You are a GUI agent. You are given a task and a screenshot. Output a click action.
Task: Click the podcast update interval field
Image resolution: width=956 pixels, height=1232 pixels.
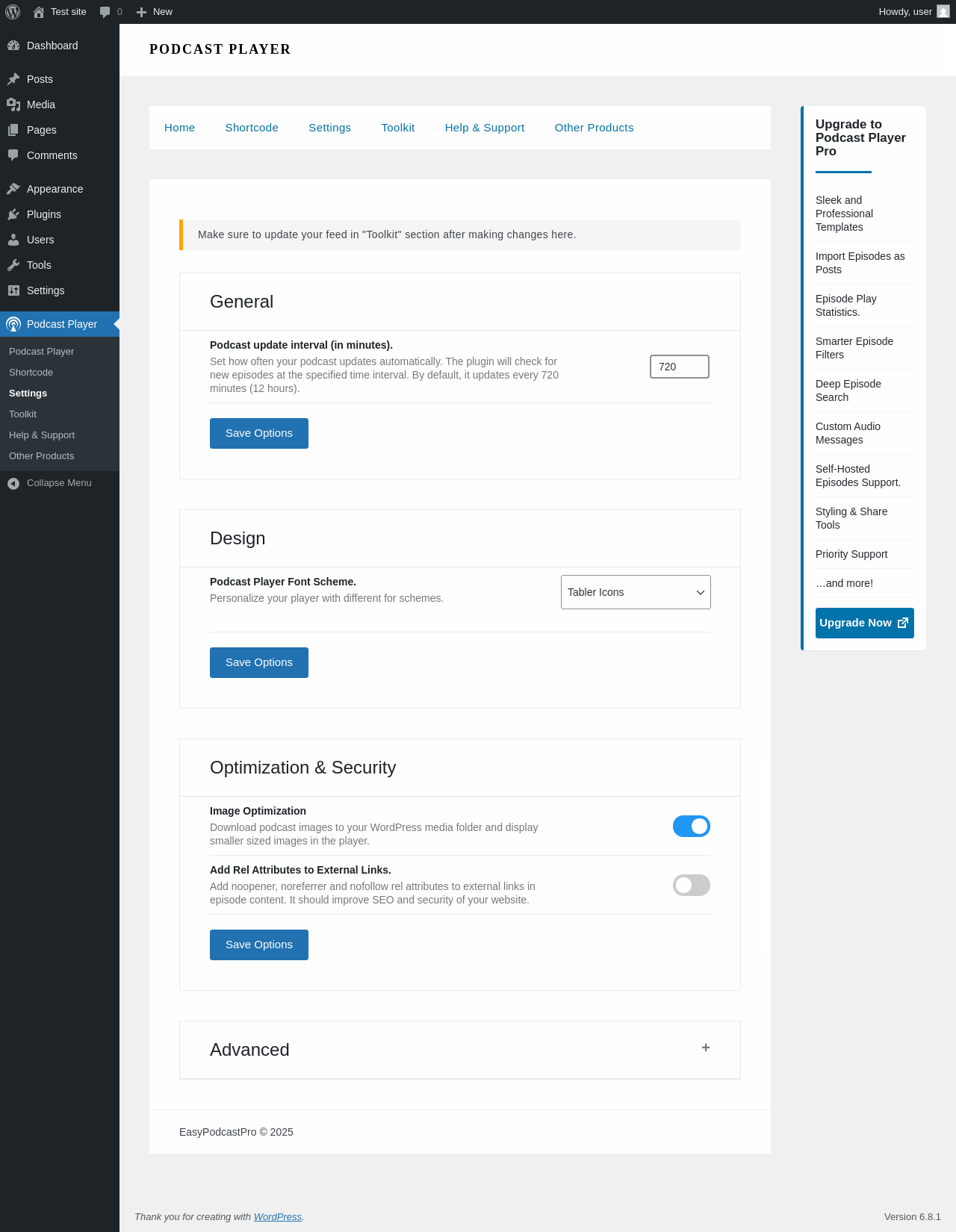[x=680, y=367]
